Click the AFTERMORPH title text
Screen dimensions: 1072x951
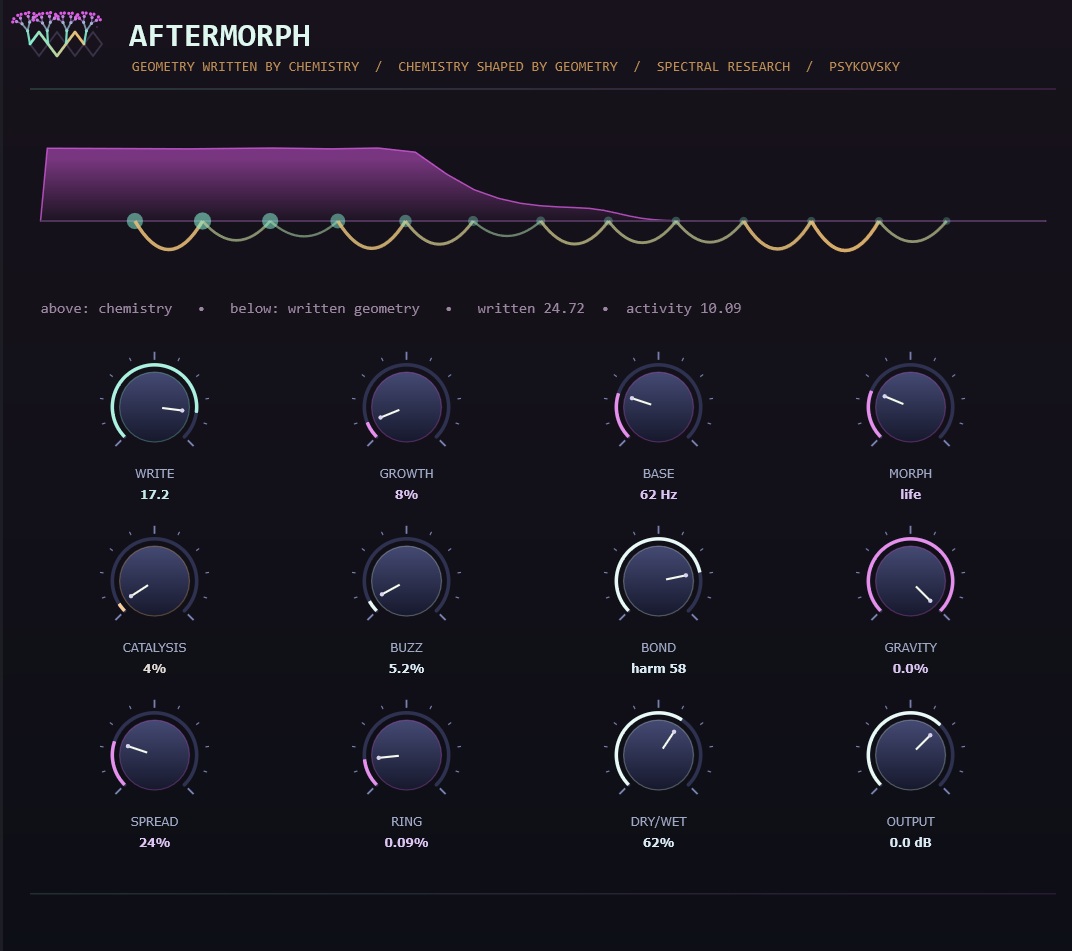point(219,36)
